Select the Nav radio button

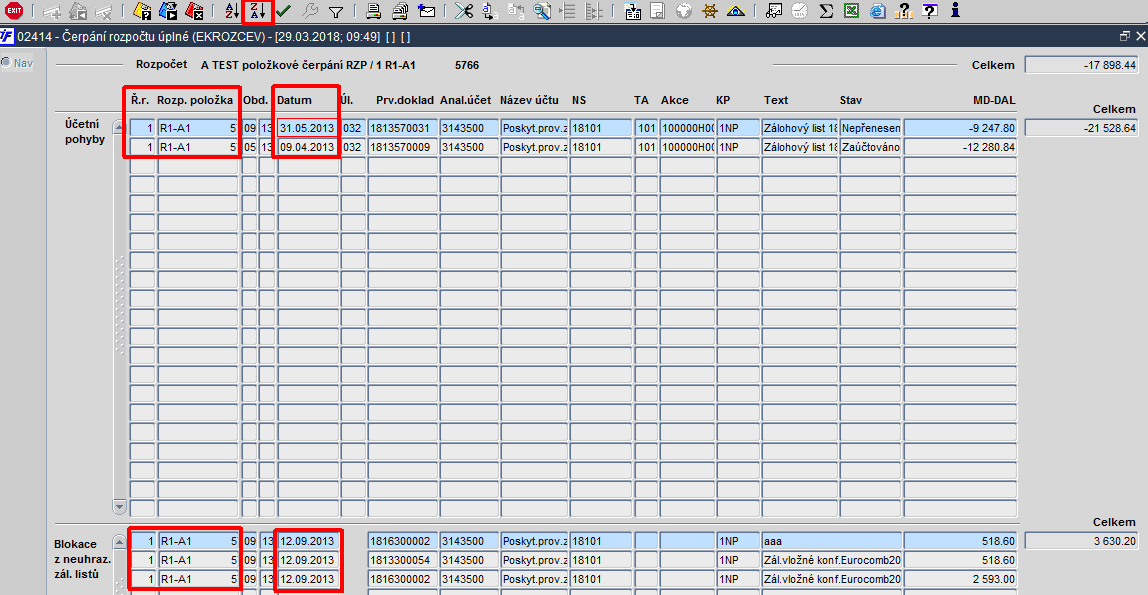click(x=7, y=62)
